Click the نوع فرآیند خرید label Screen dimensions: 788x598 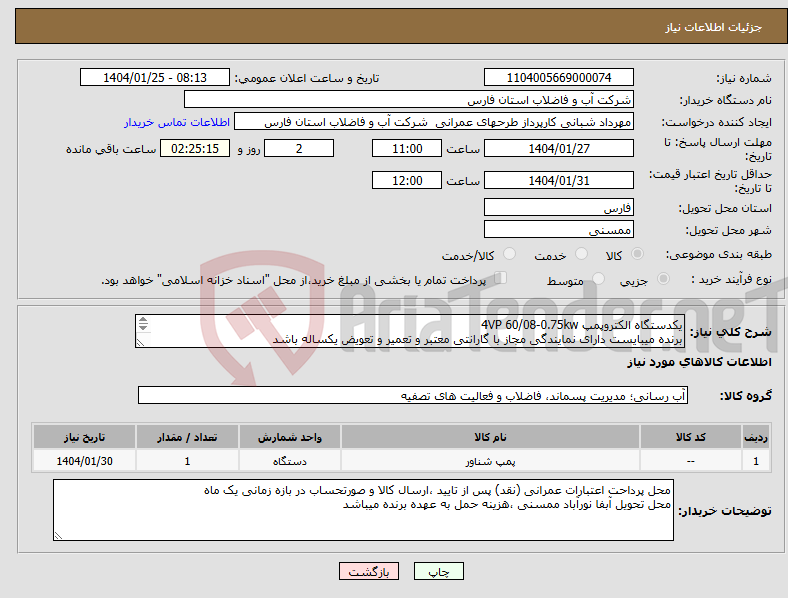tap(731, 279)
